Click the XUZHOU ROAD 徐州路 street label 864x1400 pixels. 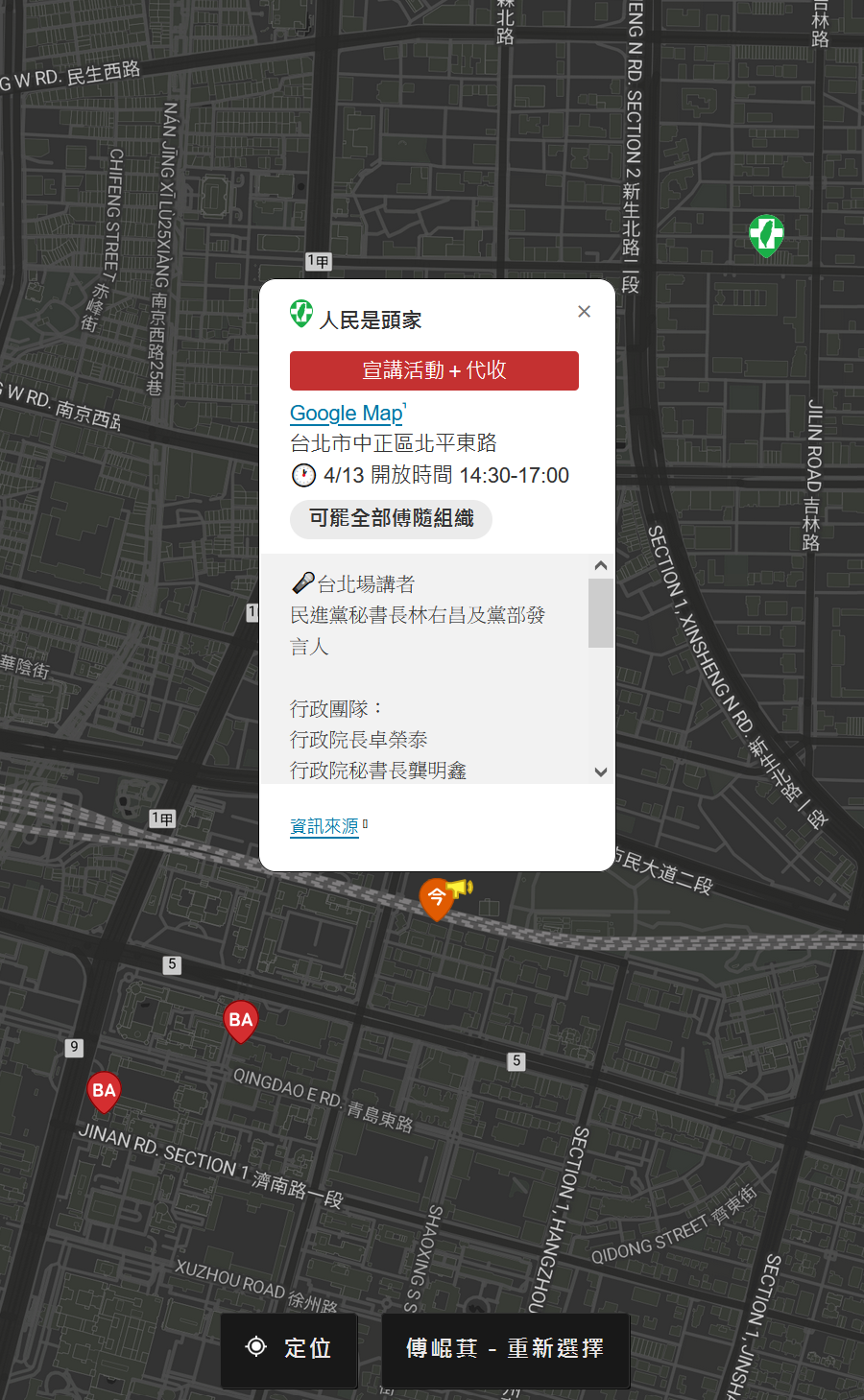click(256, 1286)
